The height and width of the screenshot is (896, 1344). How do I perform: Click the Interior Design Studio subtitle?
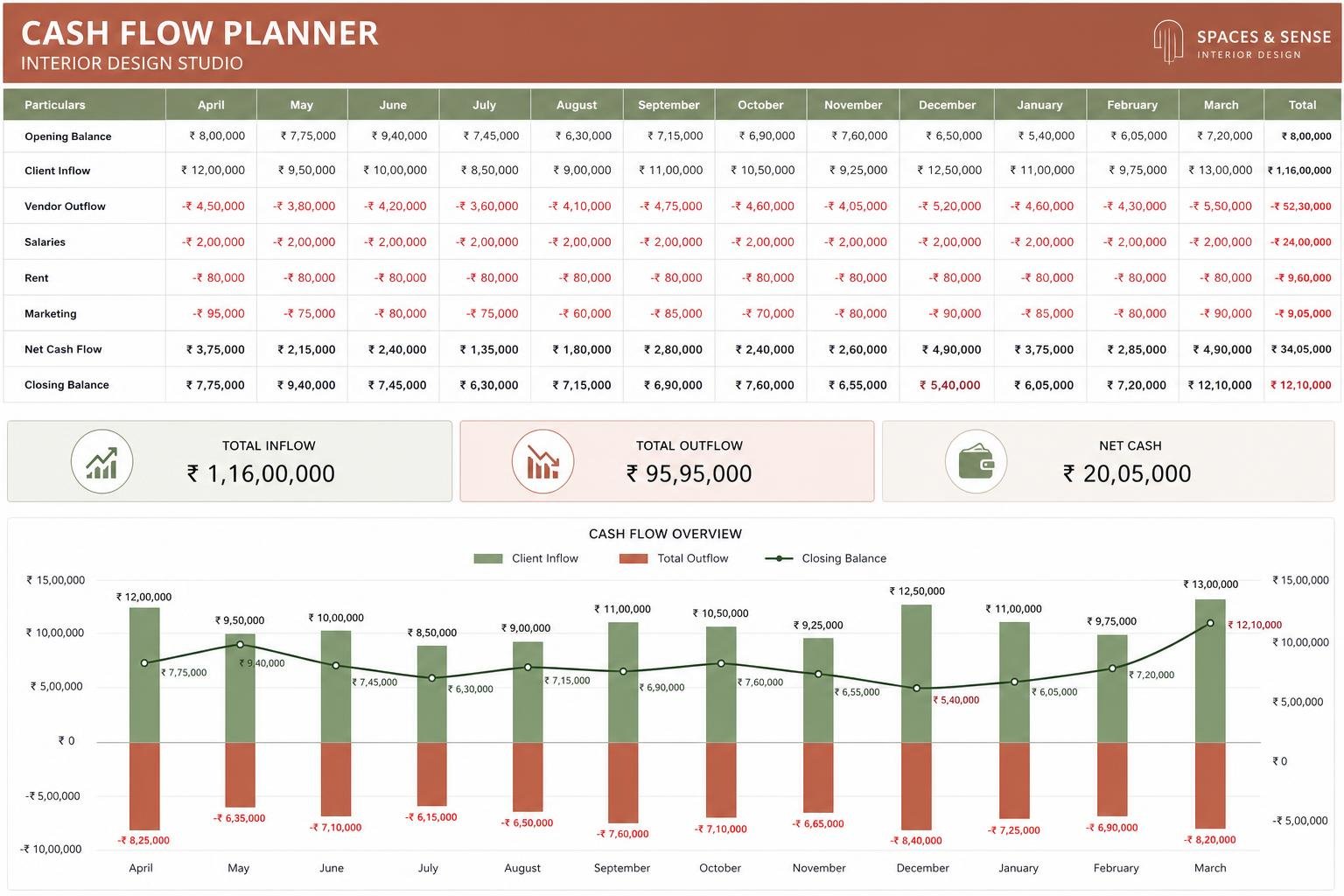132,63
